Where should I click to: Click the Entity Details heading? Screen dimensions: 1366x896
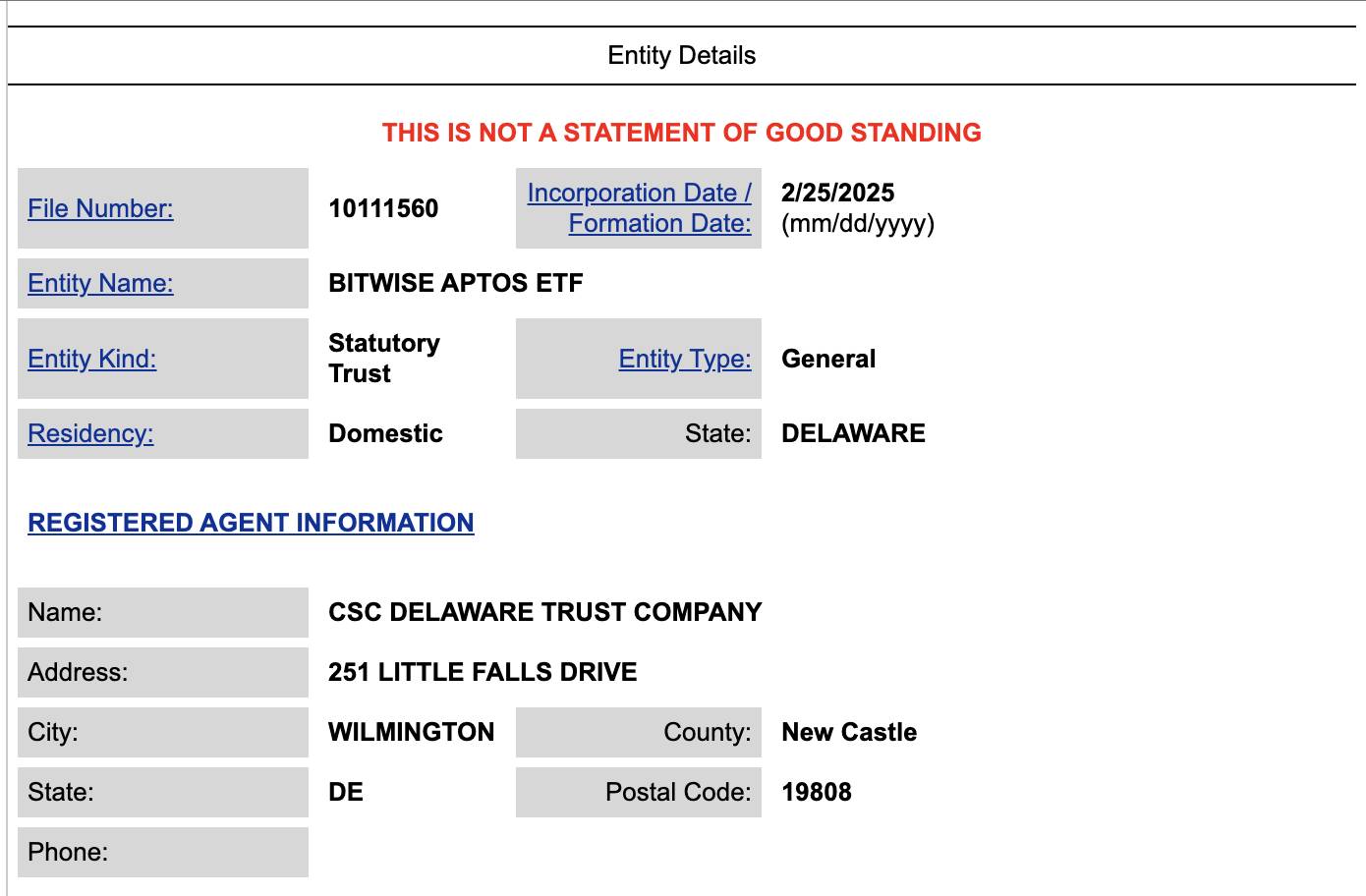tap(682, 55)
